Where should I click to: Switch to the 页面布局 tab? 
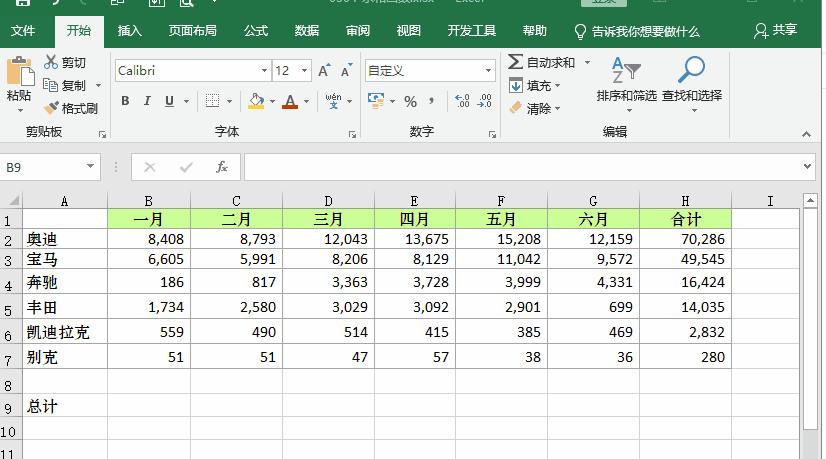click(x=192, y=31)
